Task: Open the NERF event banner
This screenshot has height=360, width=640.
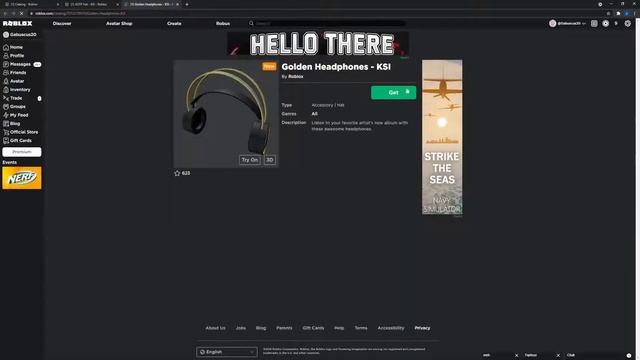Action: (22, 178)
